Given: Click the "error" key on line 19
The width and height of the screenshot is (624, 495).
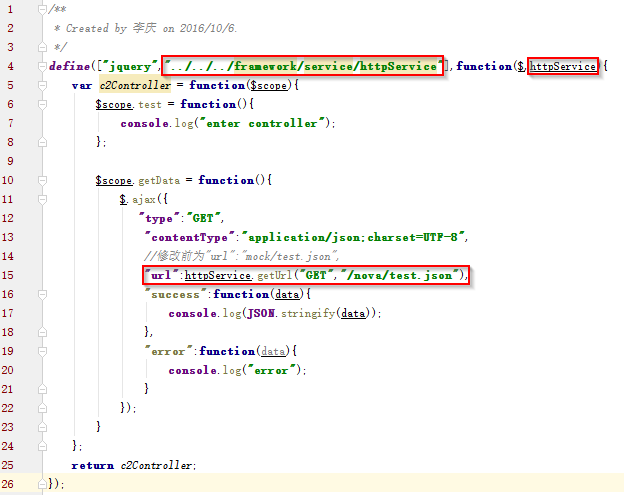Looking at the screenshot, I should 168,351.
